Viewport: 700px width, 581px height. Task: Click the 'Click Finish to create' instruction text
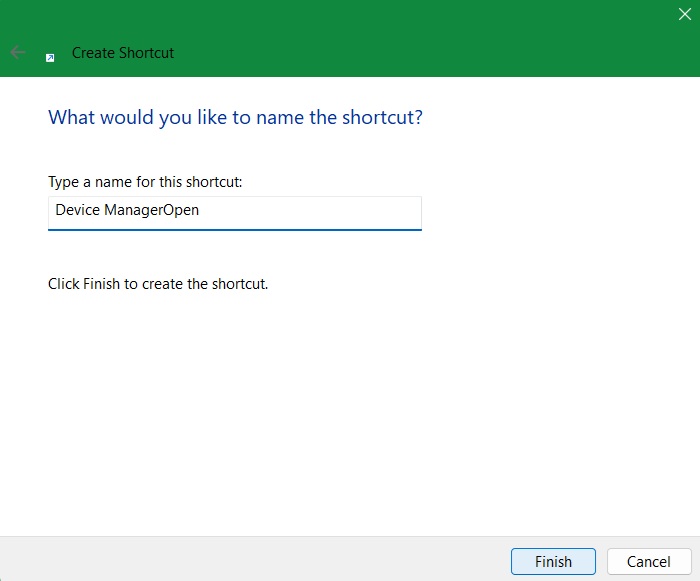click(158, 284)
